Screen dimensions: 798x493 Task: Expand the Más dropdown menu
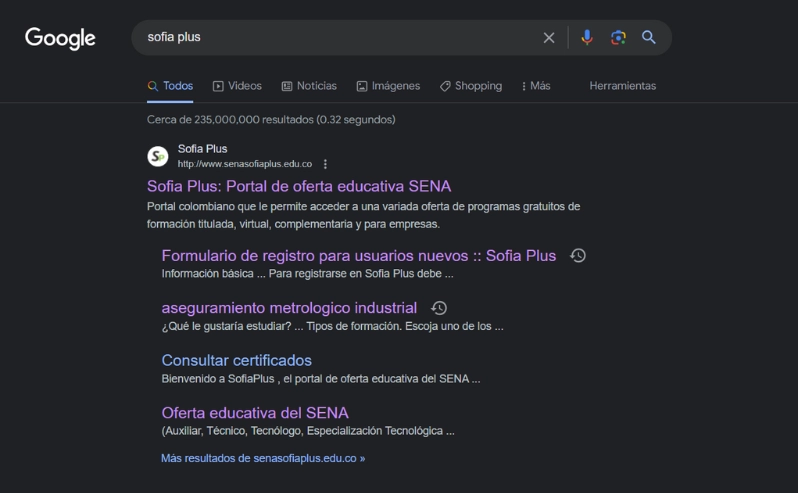(x=536, y=86)
